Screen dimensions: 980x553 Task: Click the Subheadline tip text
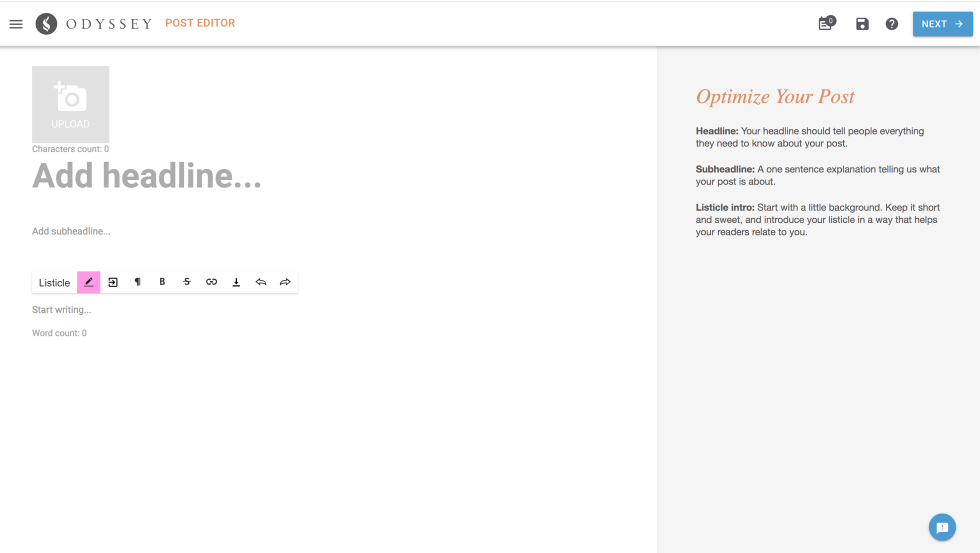tap(818, 175)
